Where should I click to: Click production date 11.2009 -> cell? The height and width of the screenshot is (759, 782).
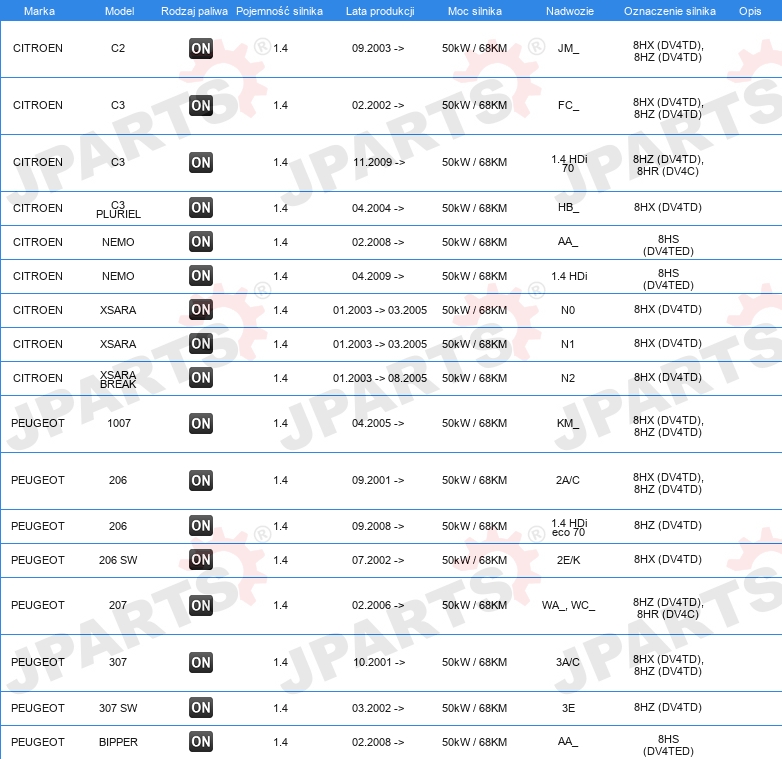point(379,162)
